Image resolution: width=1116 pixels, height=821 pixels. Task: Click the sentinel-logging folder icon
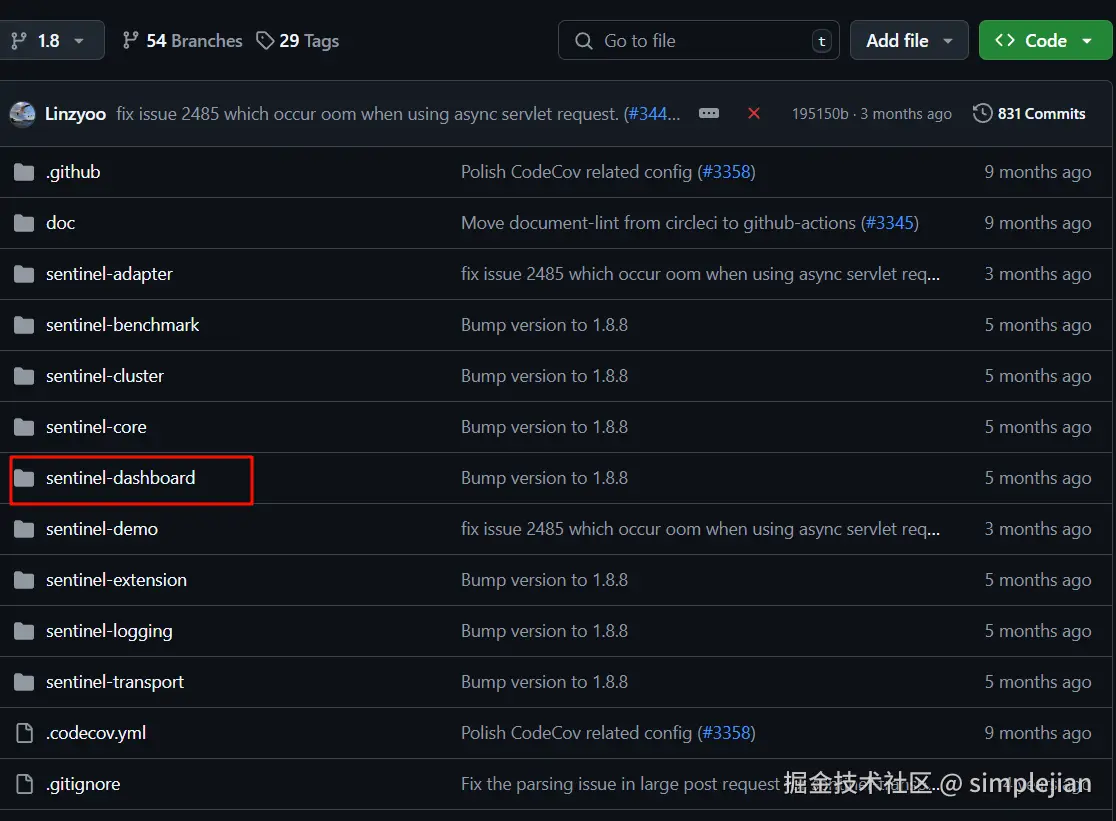[24, 632]
